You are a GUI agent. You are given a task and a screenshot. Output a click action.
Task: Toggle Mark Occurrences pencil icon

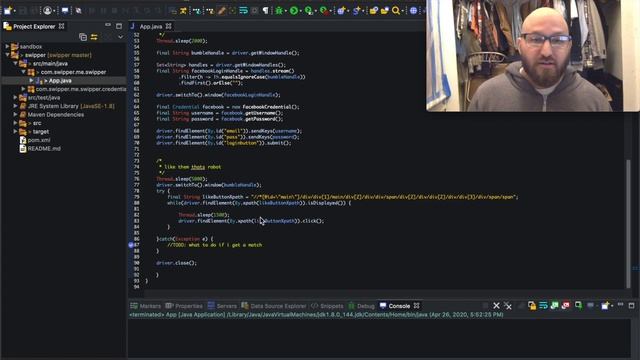tap(221, 11)
